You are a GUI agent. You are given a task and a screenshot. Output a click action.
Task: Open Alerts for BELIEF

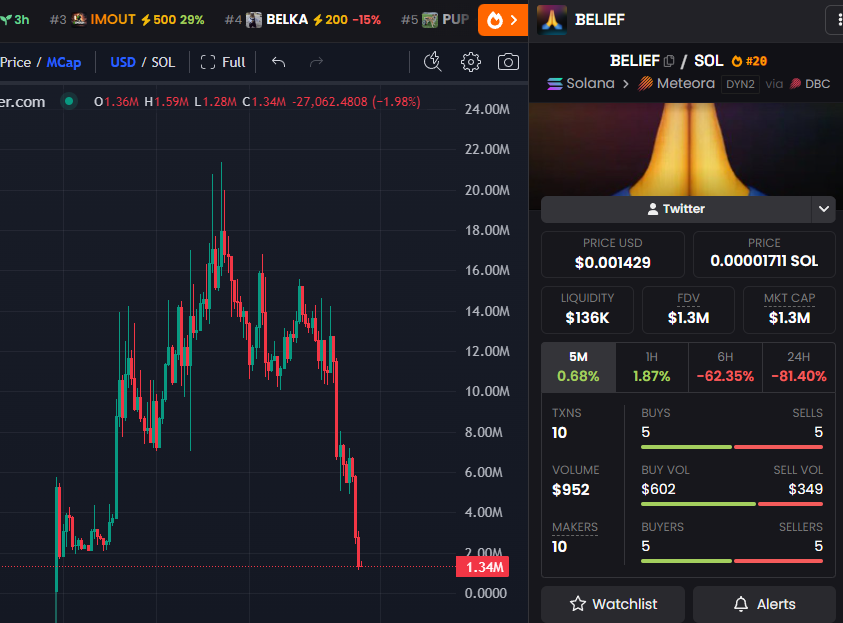pyautogui.click(x=764, y=604)
